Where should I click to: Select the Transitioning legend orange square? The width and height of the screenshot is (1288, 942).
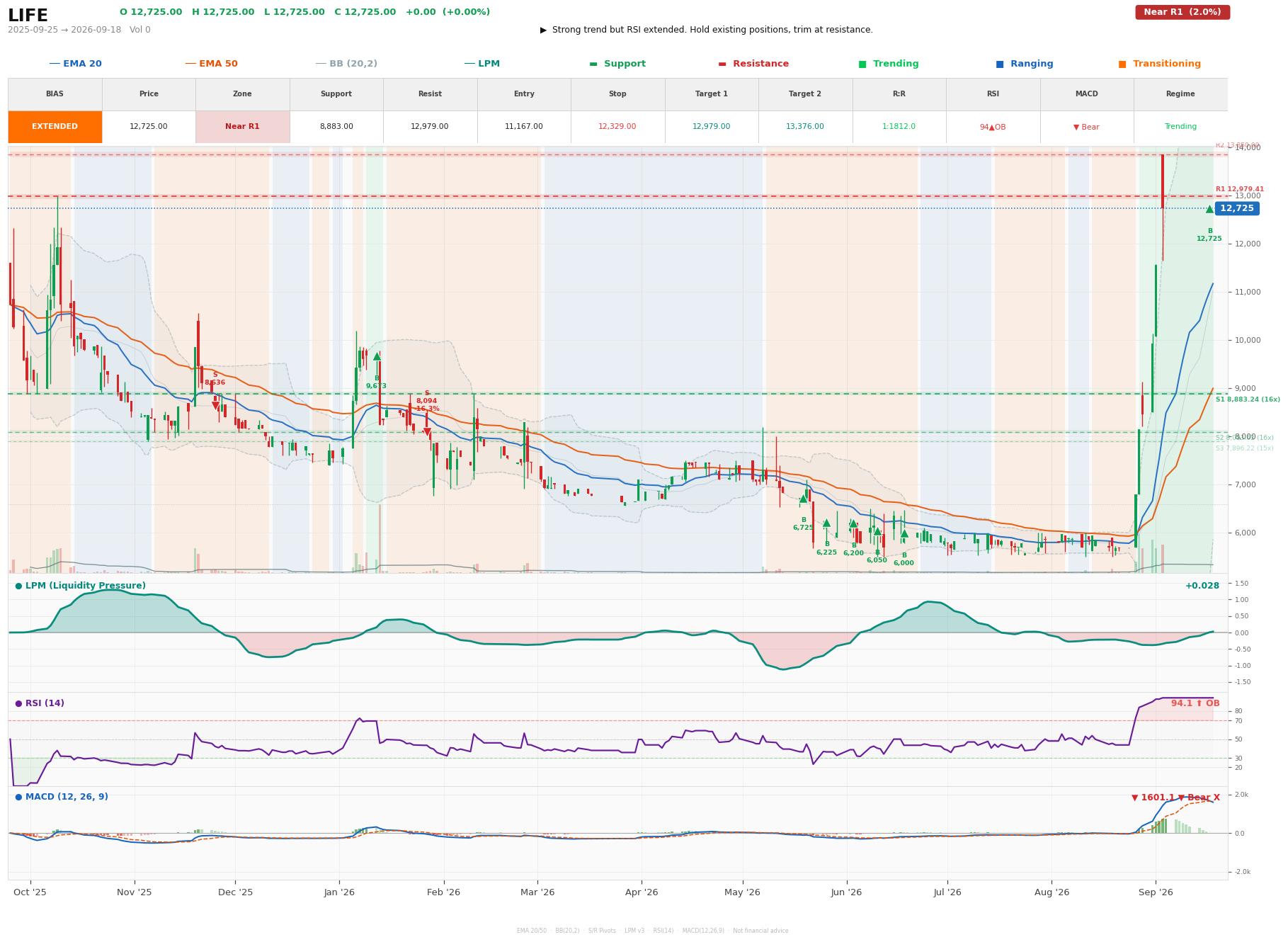point(1122,64)
